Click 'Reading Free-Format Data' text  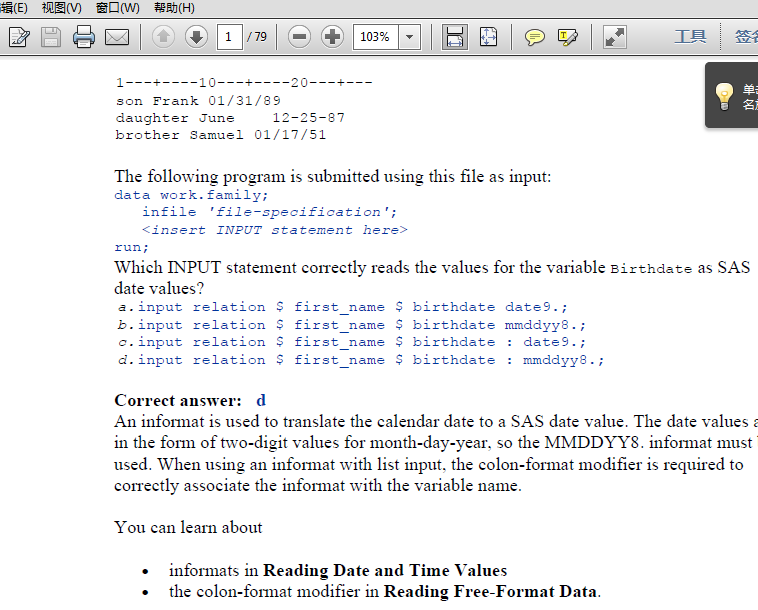(x=490, y=592)
